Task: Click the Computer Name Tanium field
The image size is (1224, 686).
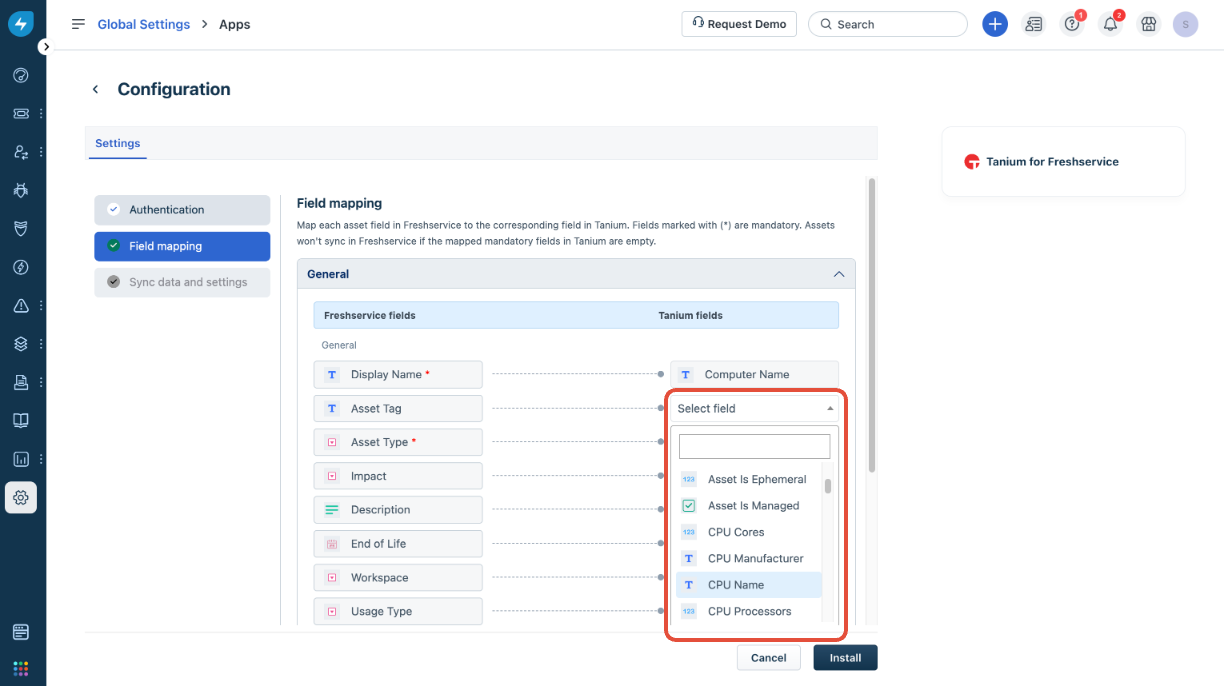Action: click(754, 374)
